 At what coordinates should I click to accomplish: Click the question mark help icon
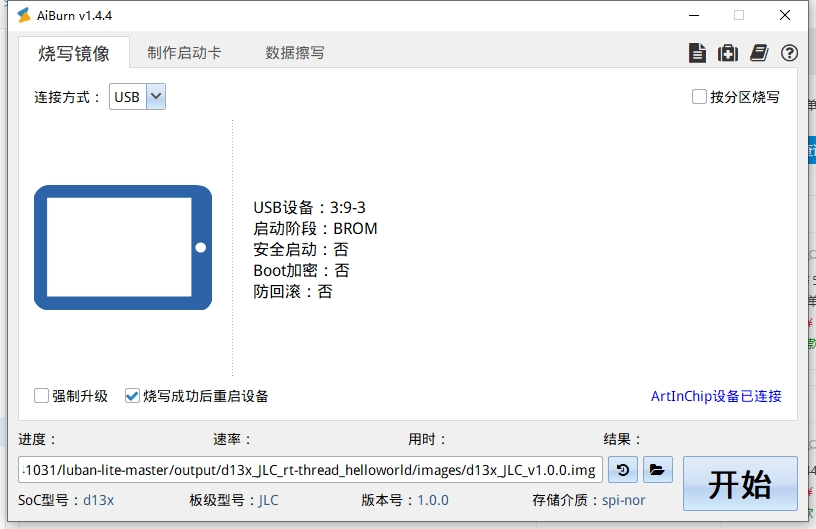(x=789, y=53)
